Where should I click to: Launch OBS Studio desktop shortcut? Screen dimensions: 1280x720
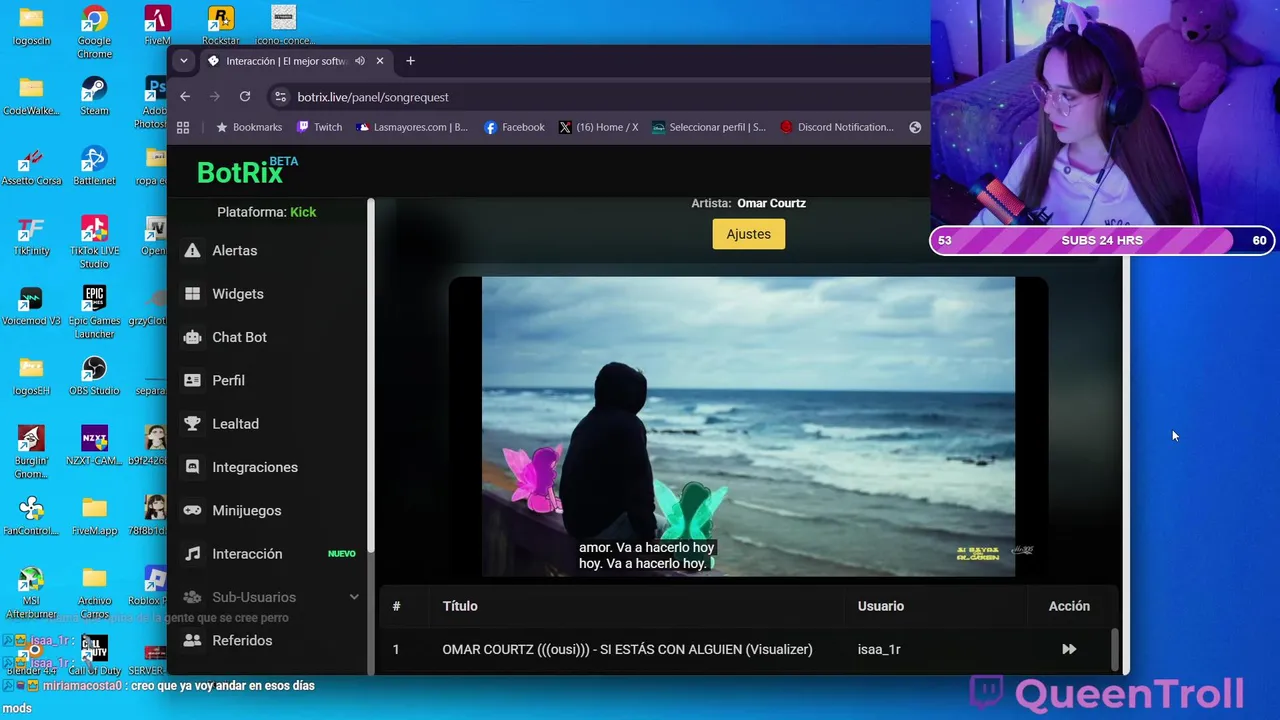tap(95, 376)
